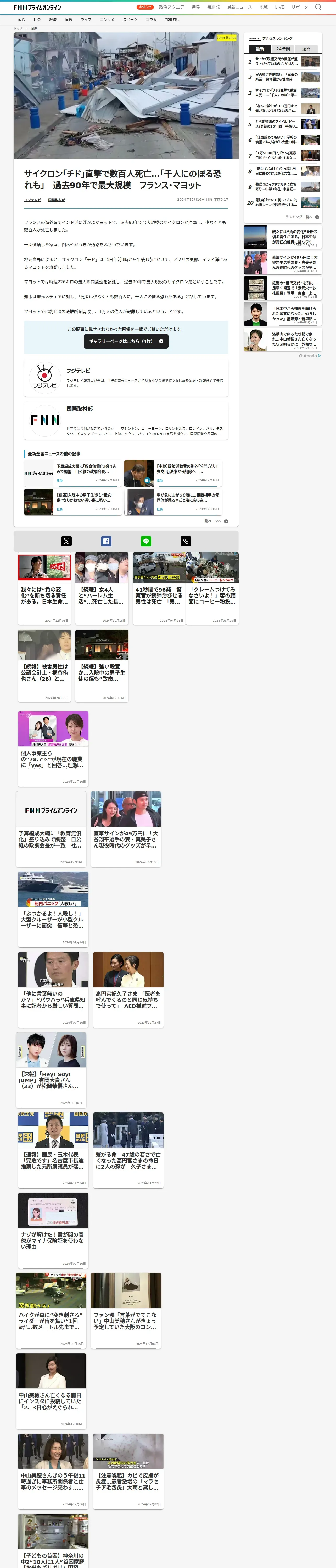Click the FNN Prime Online logo
The width and height of the screenshot is (336, 1568).
click(x=37, y=7)
